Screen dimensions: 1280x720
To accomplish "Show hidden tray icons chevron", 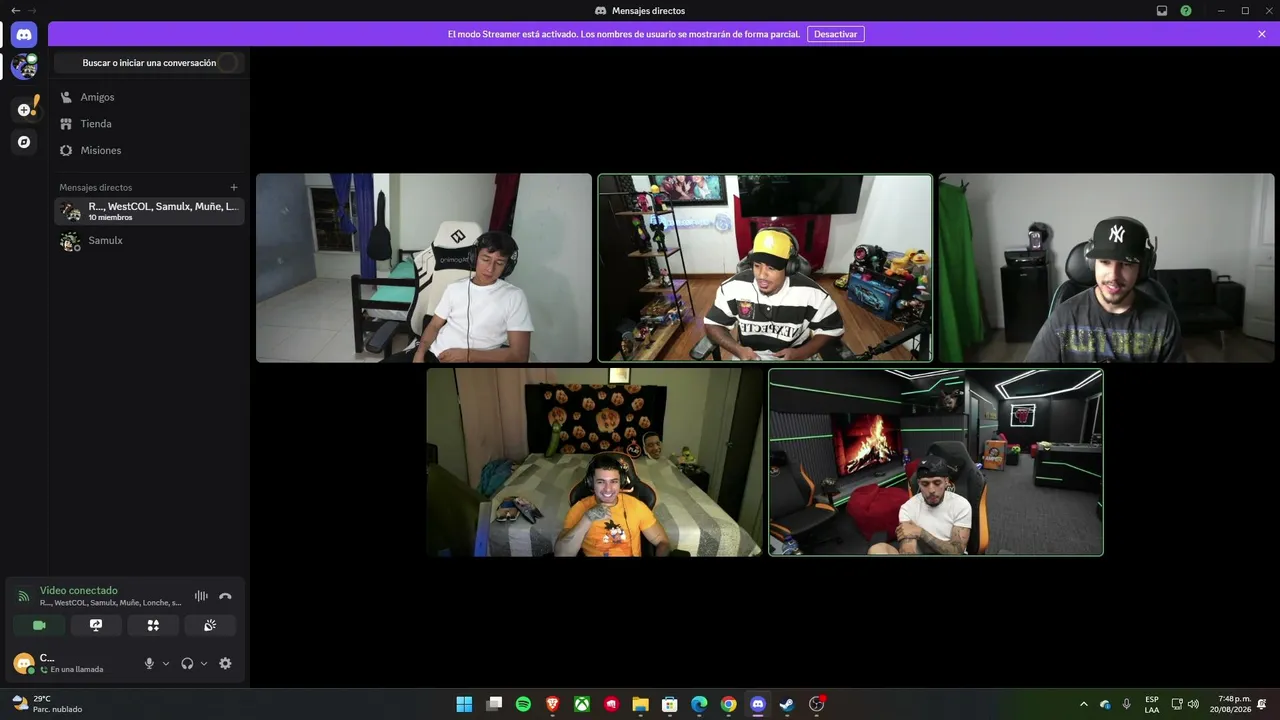I will point(1084,704).
